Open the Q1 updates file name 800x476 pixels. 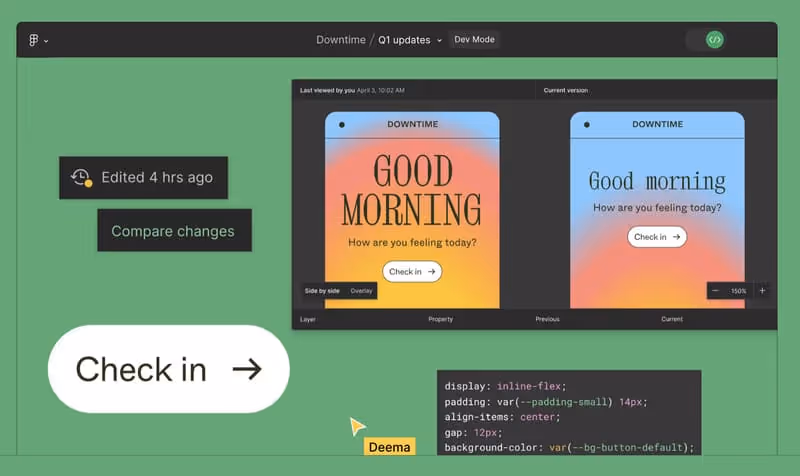point(404,40)
